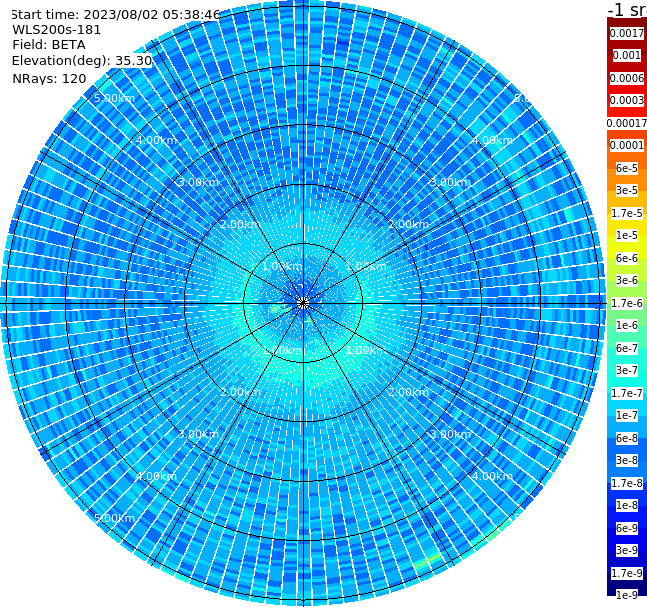This screenshot has width=647, height=607.
Task: Select the Elevation(deg): 35.30 text
Action: click(82, 61)
